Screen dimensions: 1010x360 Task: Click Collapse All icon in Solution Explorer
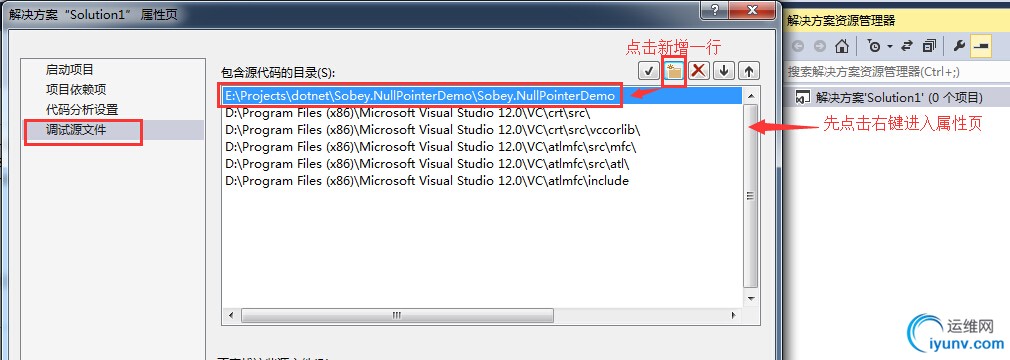pos(929,46)
